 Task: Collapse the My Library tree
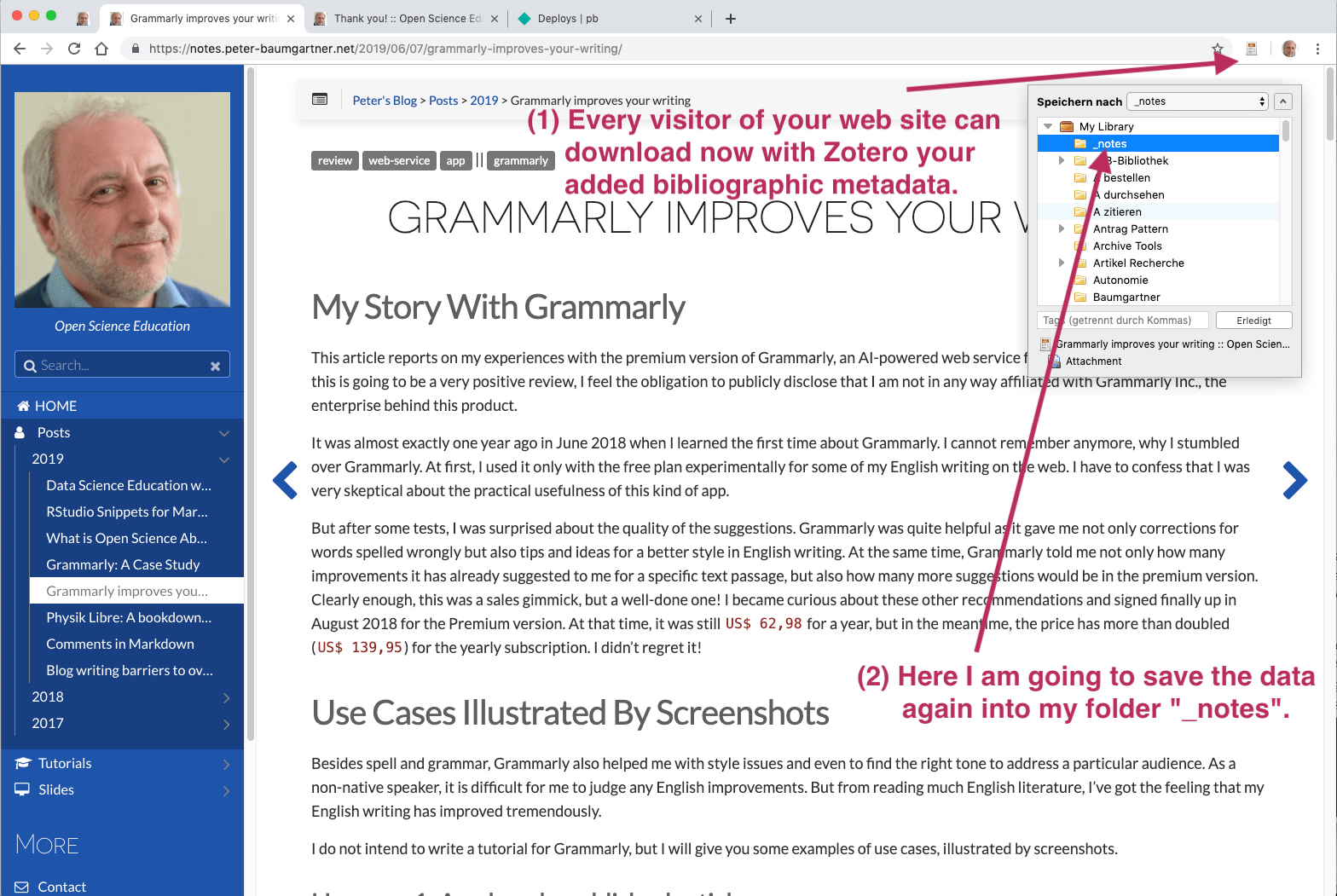(x=1048, y=126)
